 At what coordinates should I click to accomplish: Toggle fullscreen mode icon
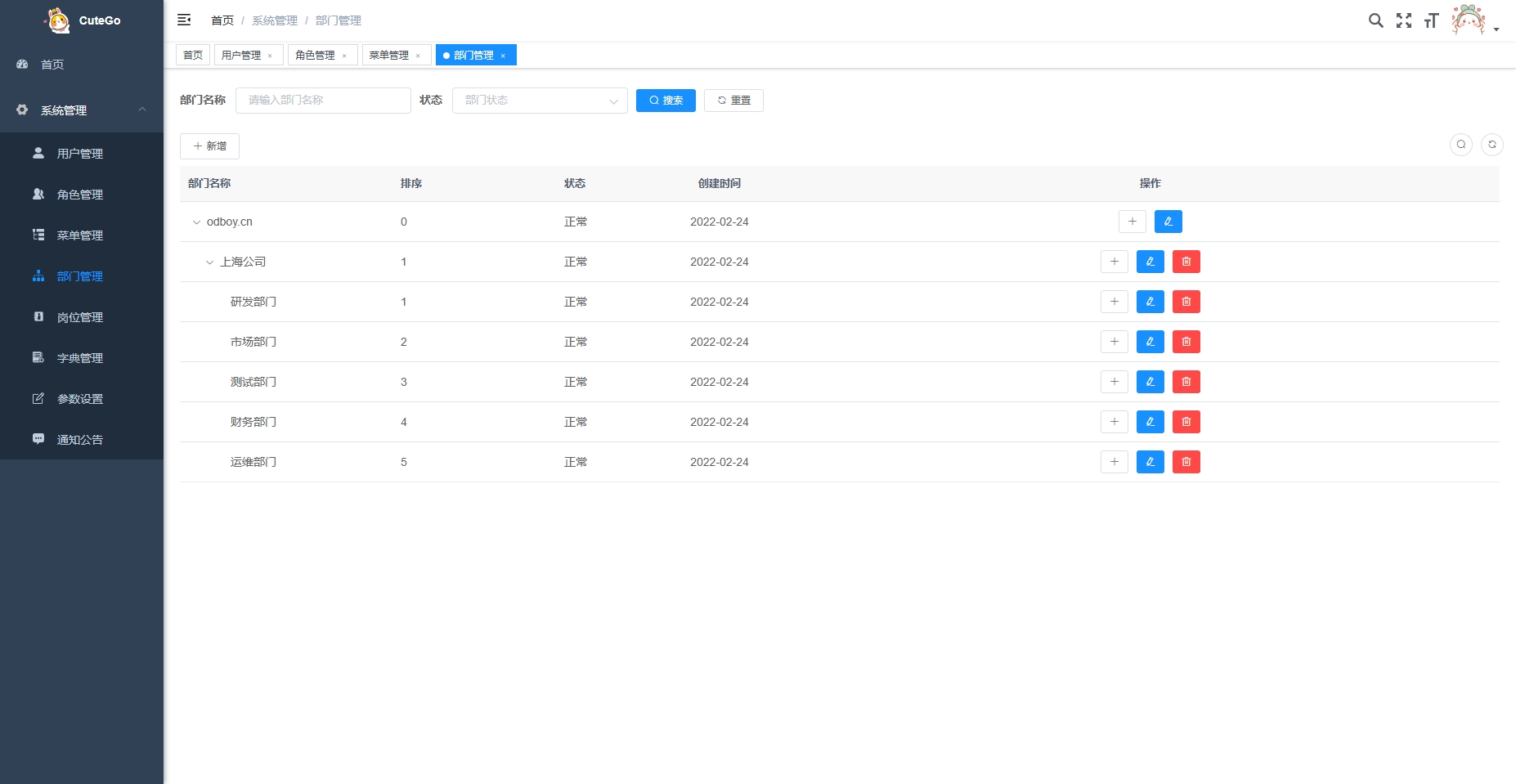point(1404,20)
